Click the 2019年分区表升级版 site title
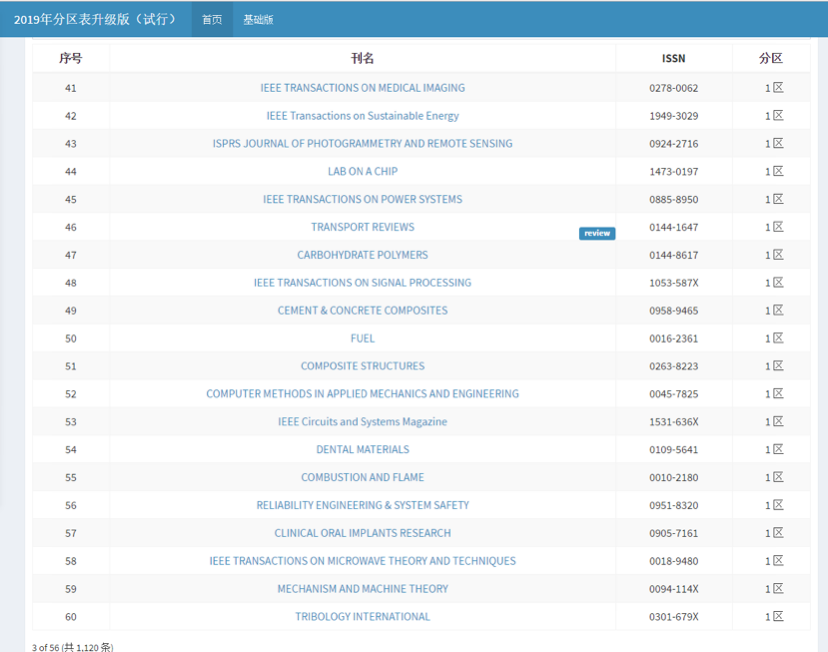The width and height of the screenshot is (828, 652). (95, 19)
